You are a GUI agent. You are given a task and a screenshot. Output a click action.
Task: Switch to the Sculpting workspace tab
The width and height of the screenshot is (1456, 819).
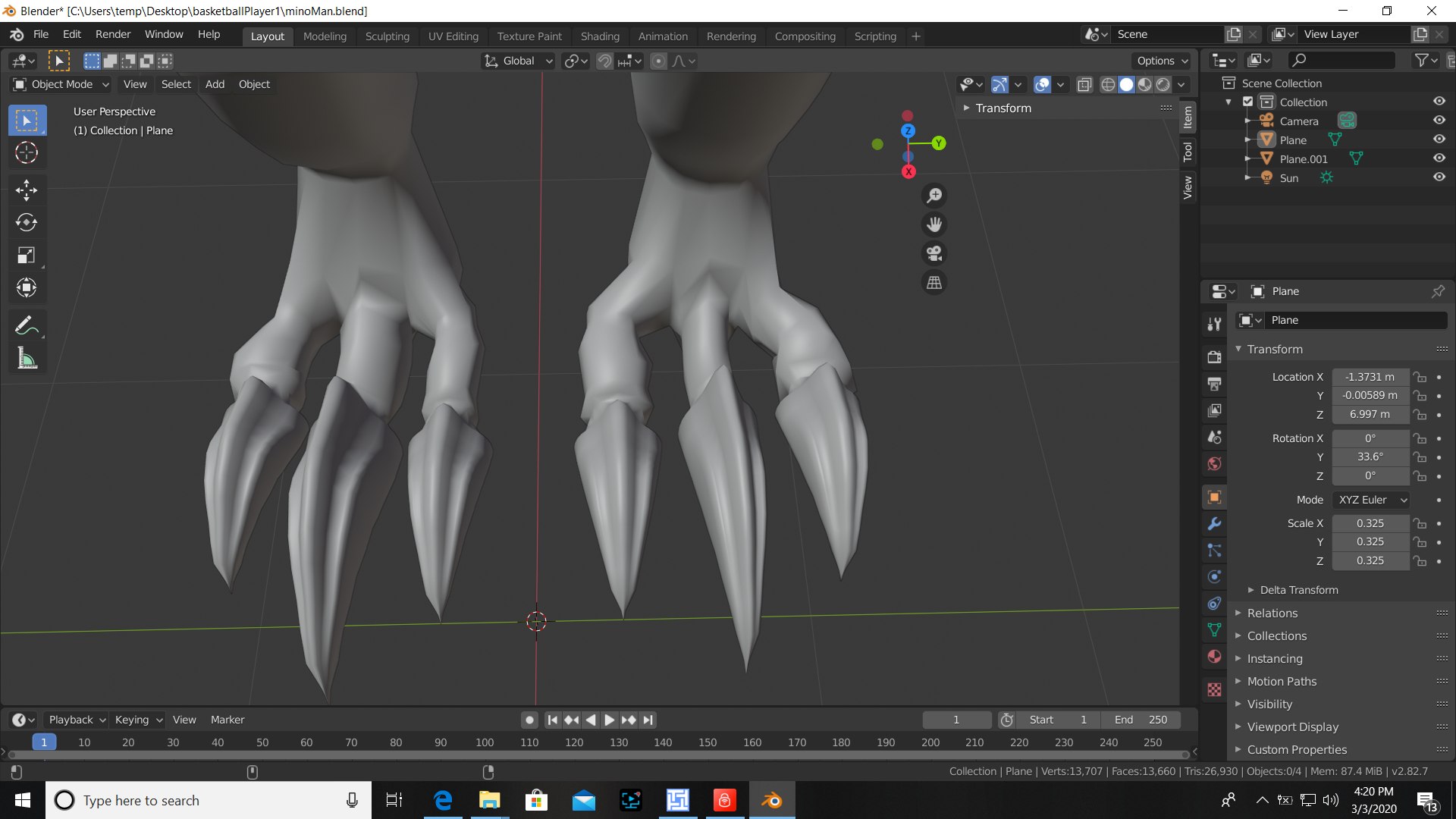click(x=387, y=36)
